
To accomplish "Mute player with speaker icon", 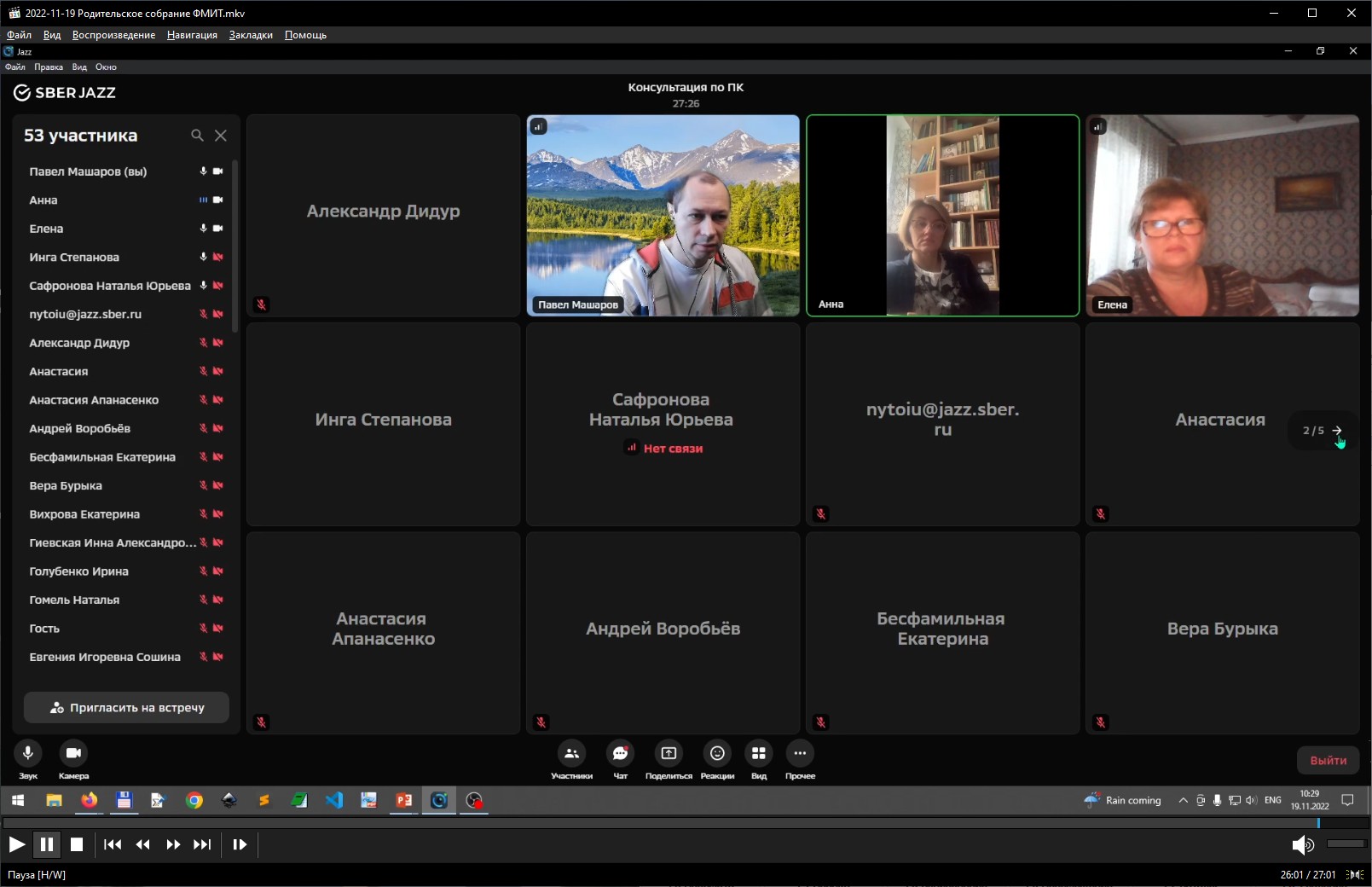I will (x=1302, y=845).
